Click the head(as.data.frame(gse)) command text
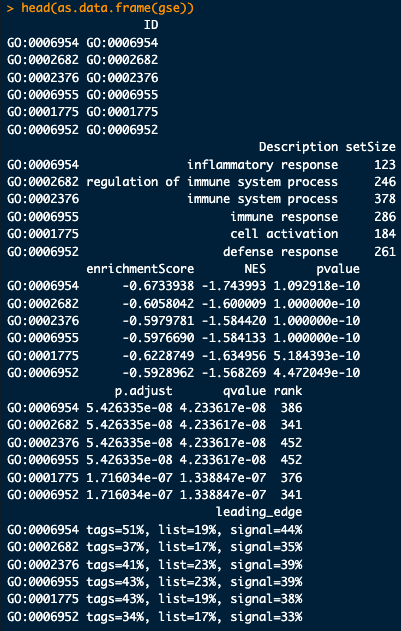 click(107, 8)
